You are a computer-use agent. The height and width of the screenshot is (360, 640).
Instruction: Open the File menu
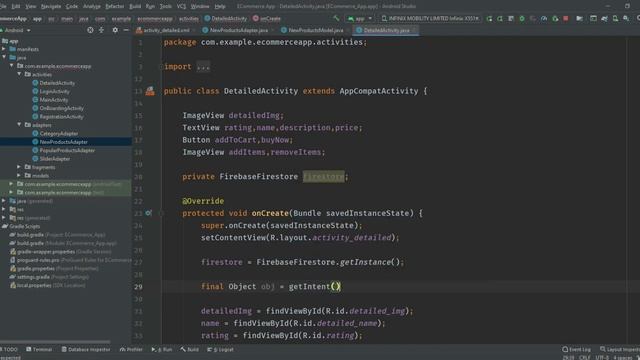pyautogui.click(x=3, y=6)
